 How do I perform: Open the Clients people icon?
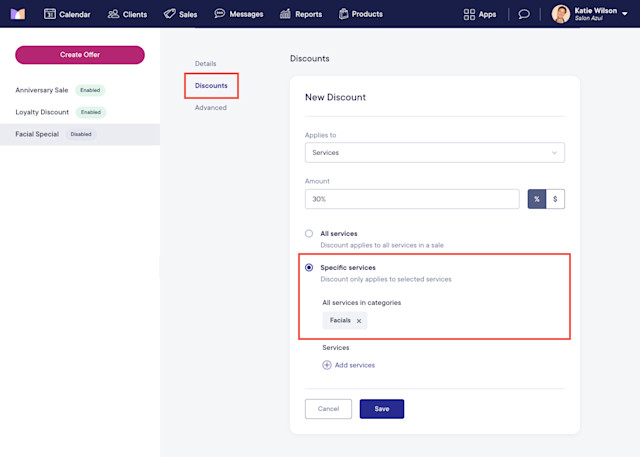tap(113, 14)
